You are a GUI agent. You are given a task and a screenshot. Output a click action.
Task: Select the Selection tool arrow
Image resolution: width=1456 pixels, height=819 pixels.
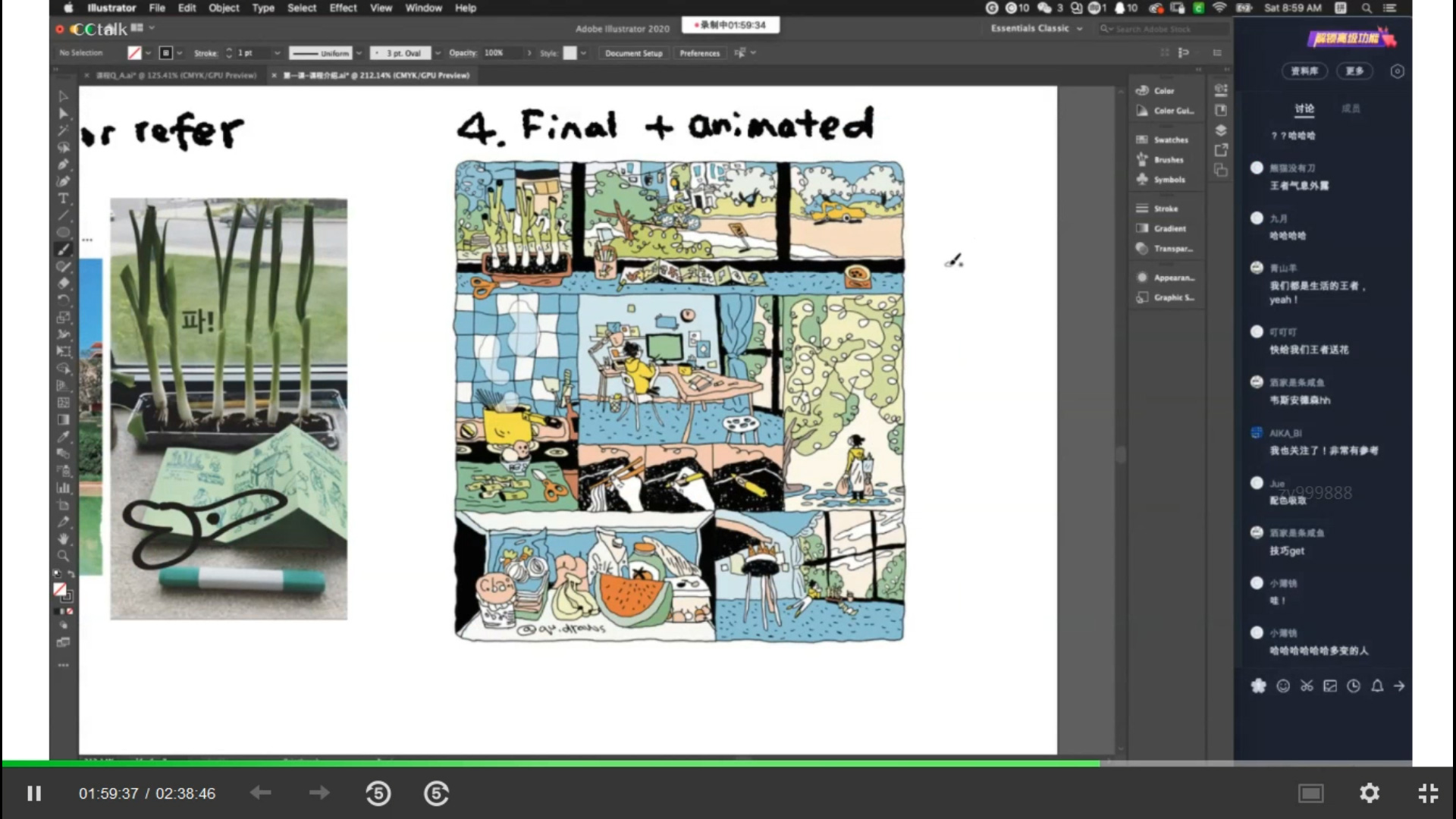[x=64, y=97]
